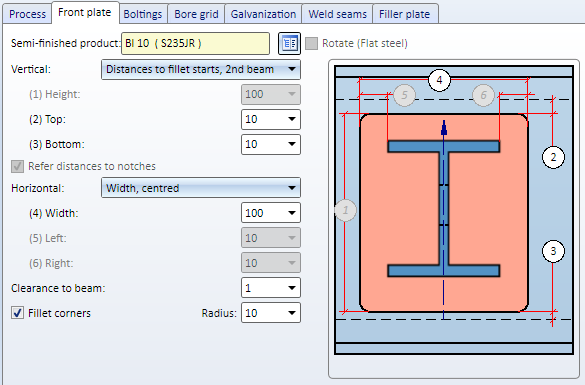Click the I-beam profile in the preview
This screenshot has width=585, height=385.
tap(444, 209)
